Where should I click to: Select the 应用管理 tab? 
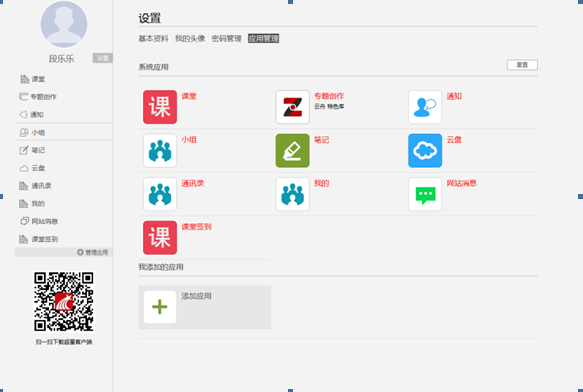click(264, 39)
